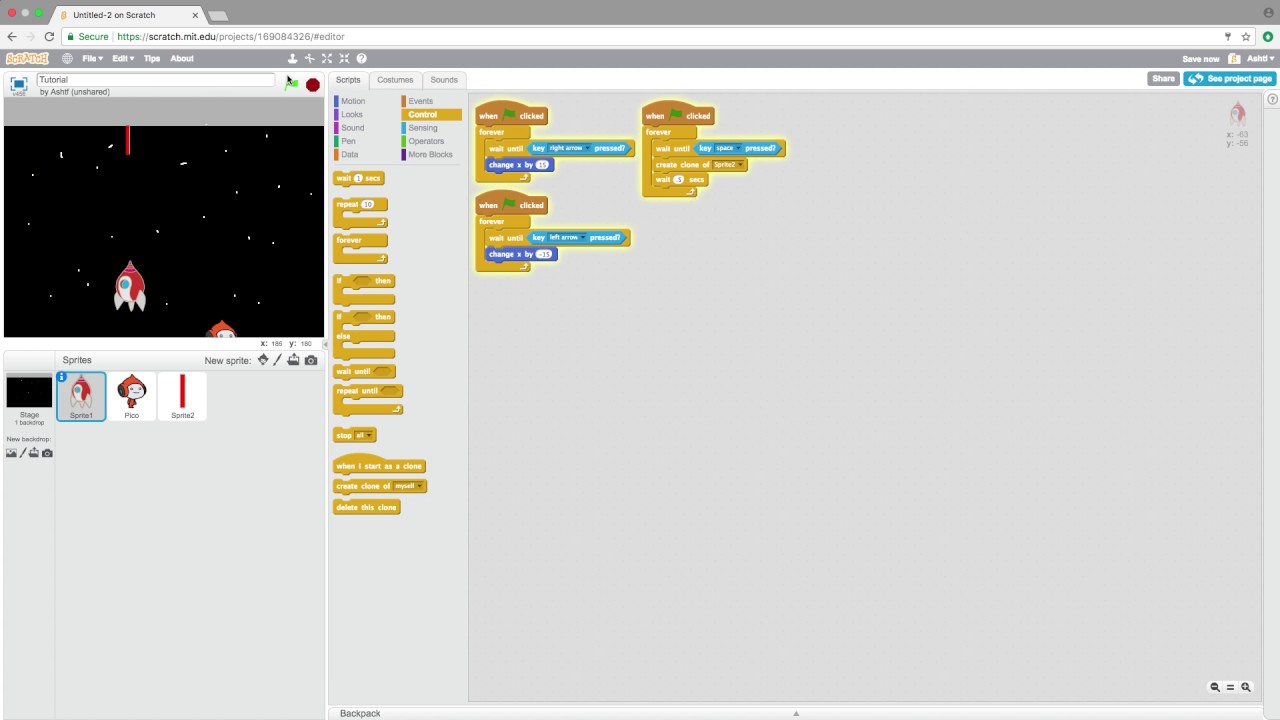The image size is (1280, 720).
Task: Open the right arrow key dropdown
Action: (x=587, y=149)
